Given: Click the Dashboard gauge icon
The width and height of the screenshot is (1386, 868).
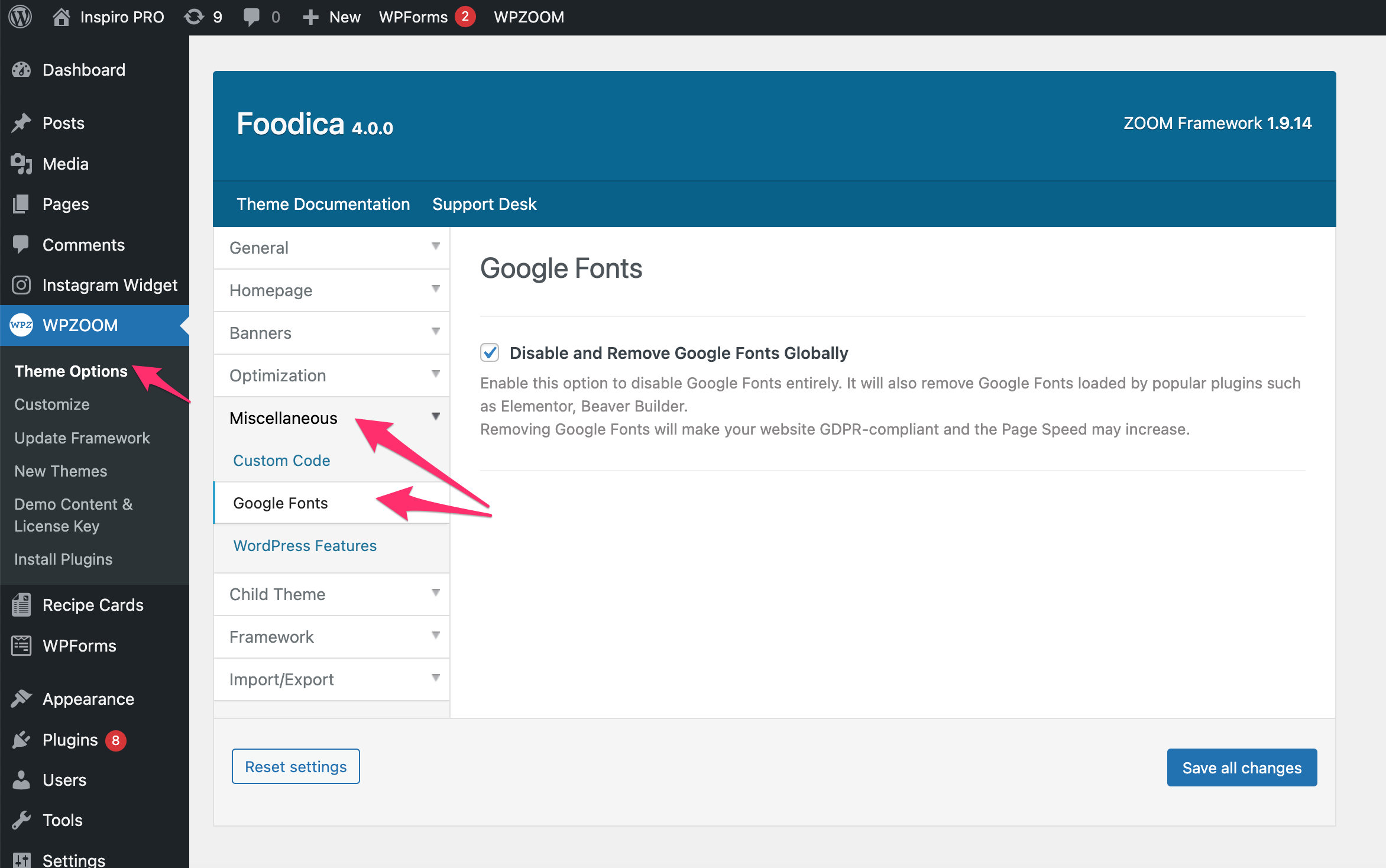Looking at the screenshot, I should click(x=21, y=70).
